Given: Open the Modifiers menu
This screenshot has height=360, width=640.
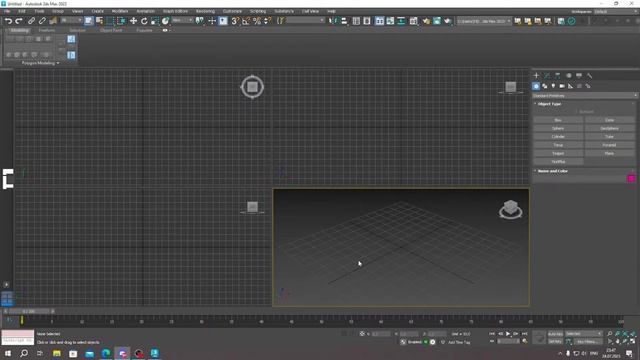Looking at the screenshot, I should coord(120,11).
